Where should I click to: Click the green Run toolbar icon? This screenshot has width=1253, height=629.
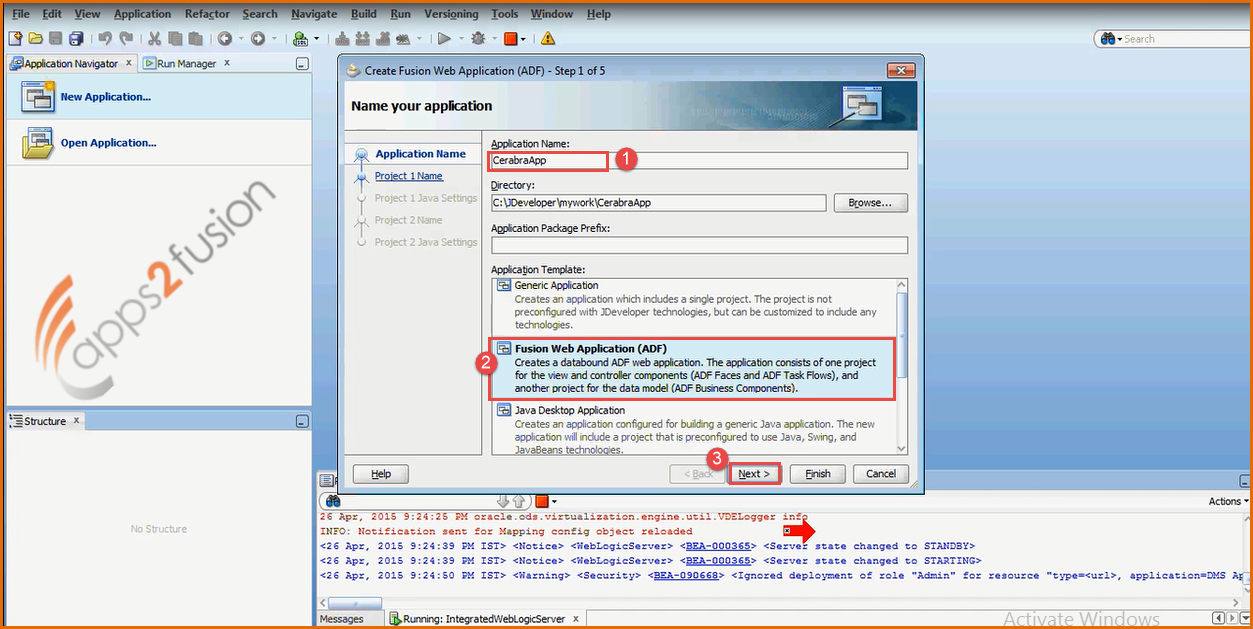(444, 39)
